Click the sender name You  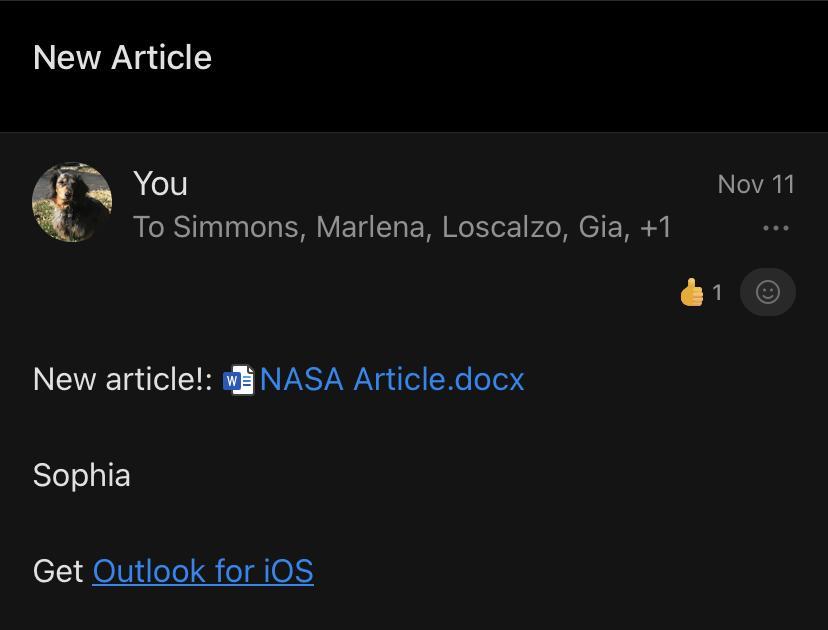[160, 184]
